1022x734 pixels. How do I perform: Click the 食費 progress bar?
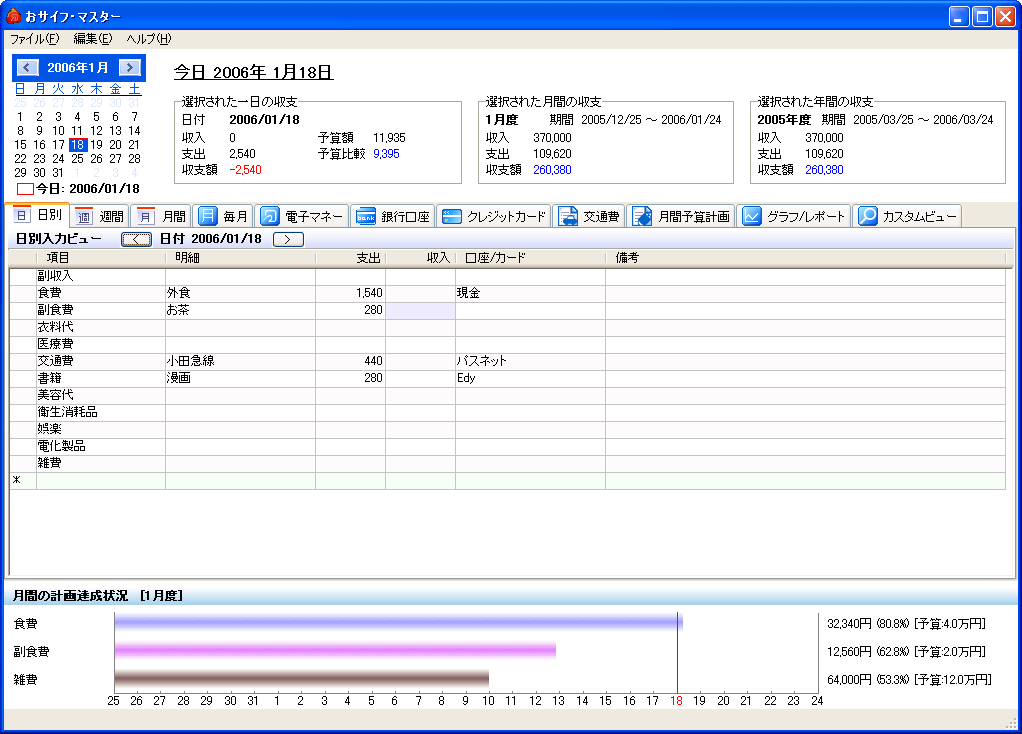(x=398, y=623)
